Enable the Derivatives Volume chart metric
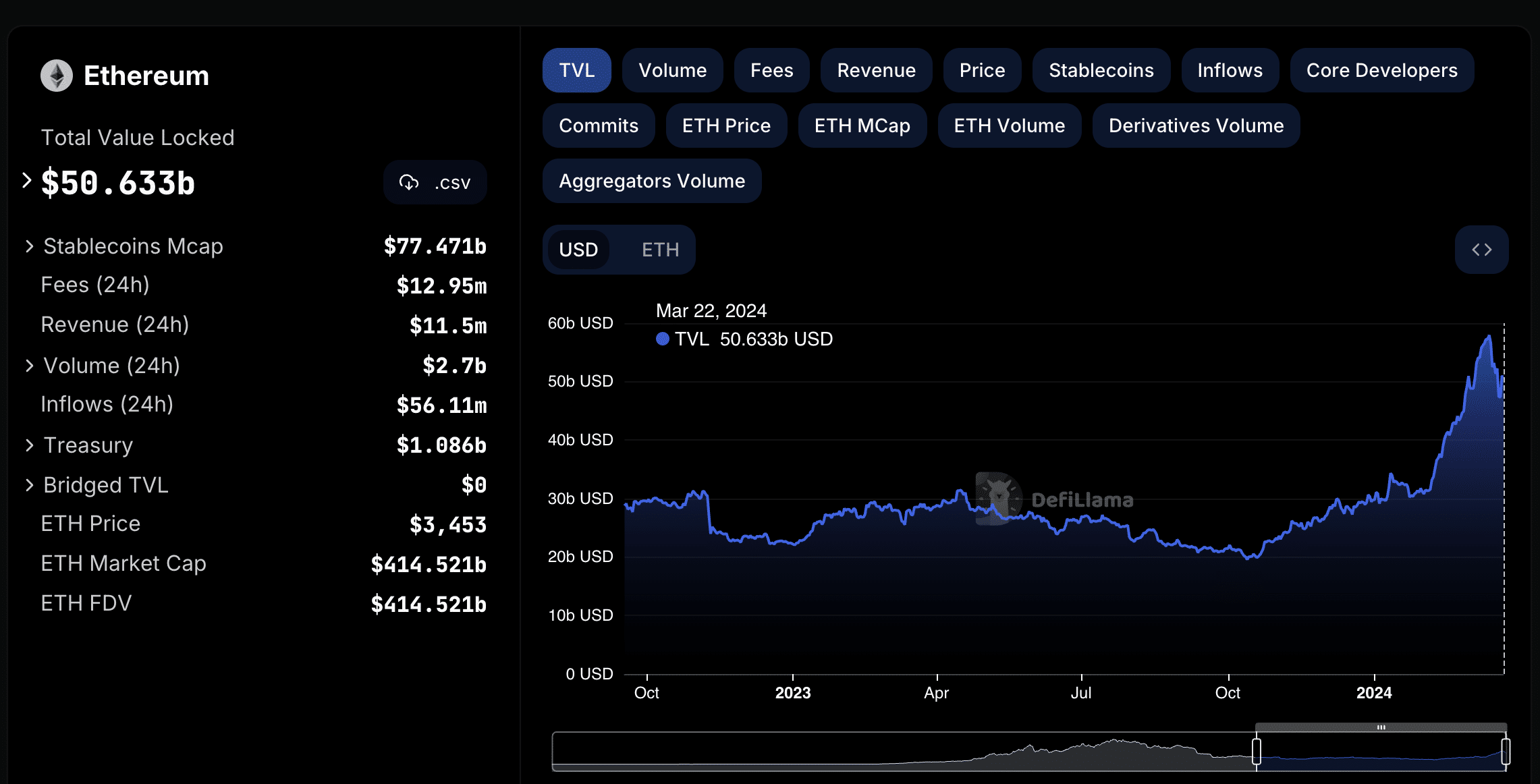The image size is (1540, 784). (1196, 125)
